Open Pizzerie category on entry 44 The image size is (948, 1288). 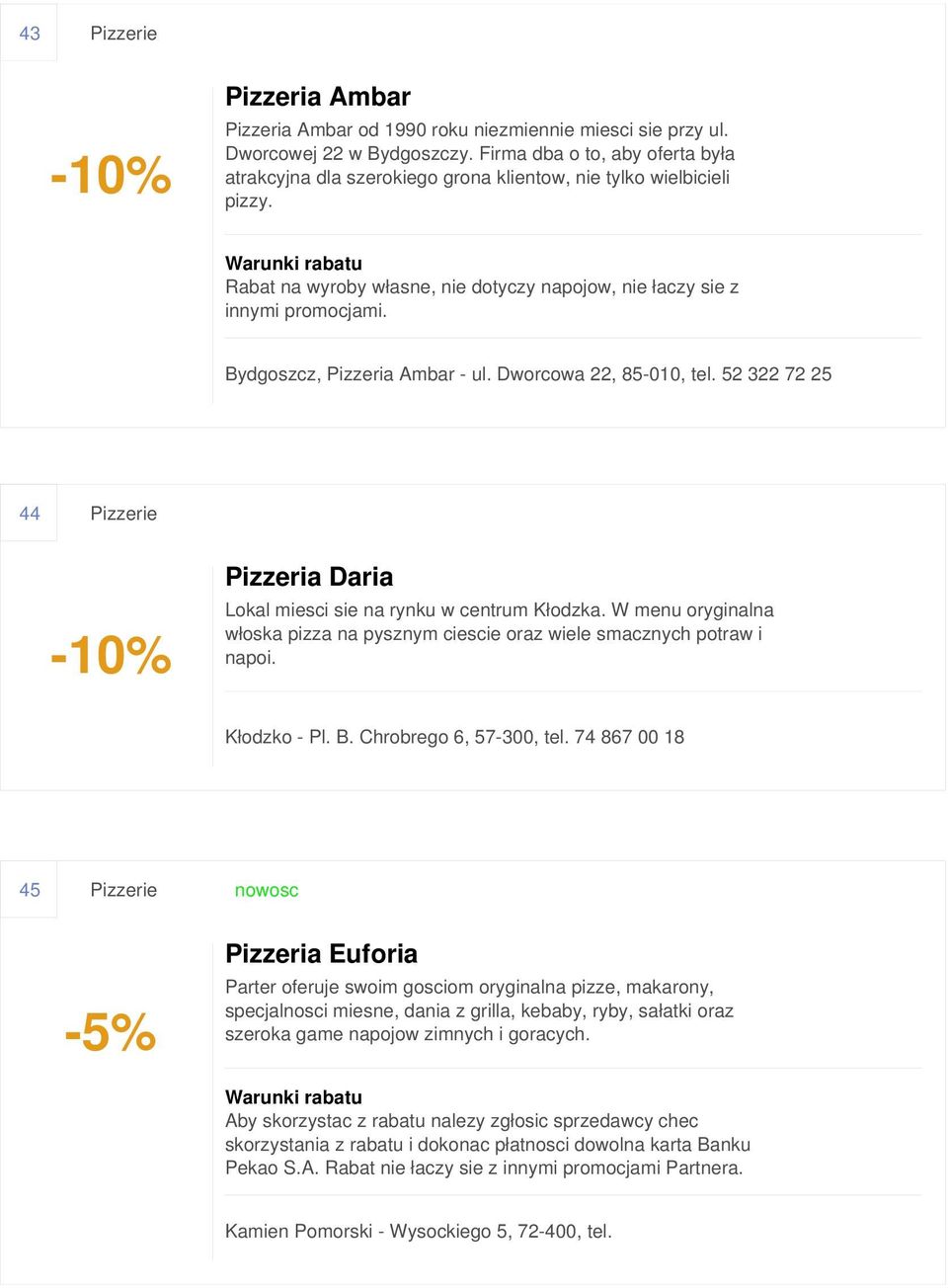[123, 514]
